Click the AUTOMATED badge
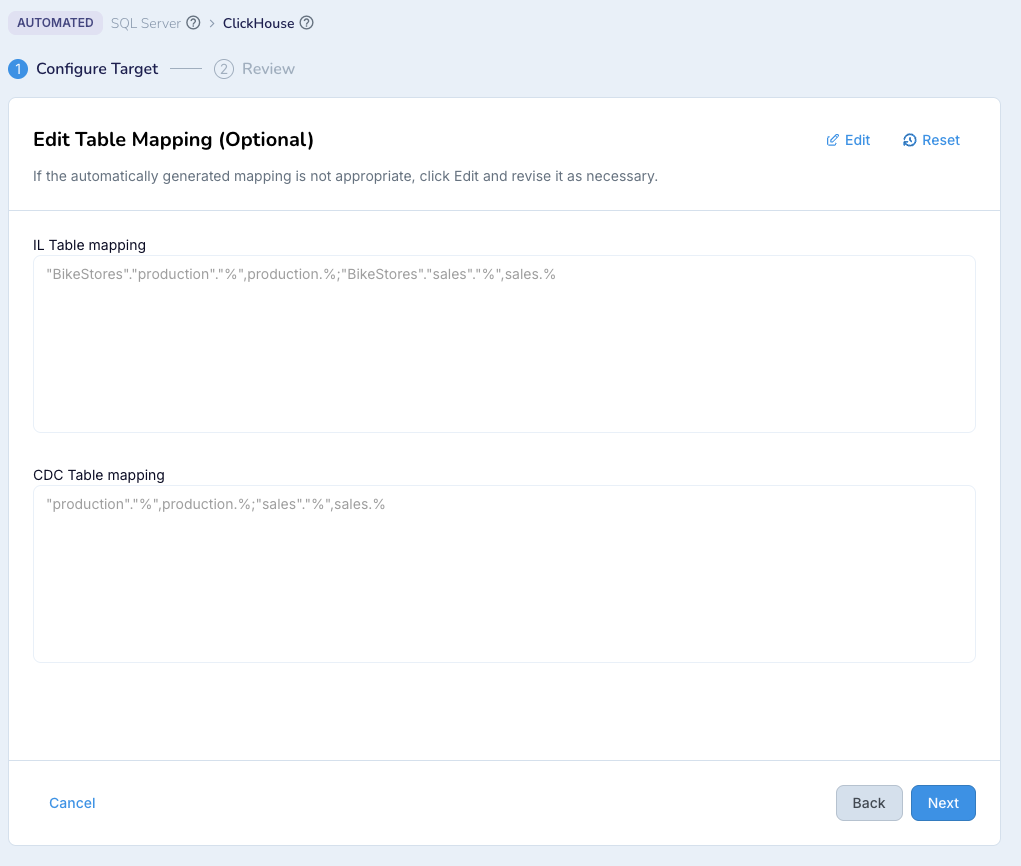1021x866 pixels. (x=55, y=23)
